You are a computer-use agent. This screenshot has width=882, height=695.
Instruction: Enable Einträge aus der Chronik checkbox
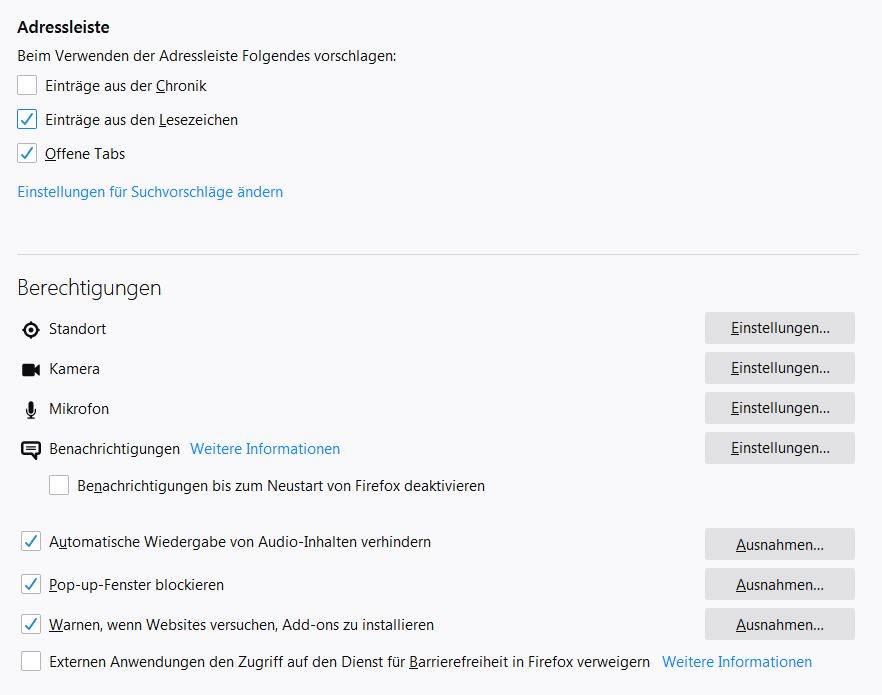pos(27,85)
